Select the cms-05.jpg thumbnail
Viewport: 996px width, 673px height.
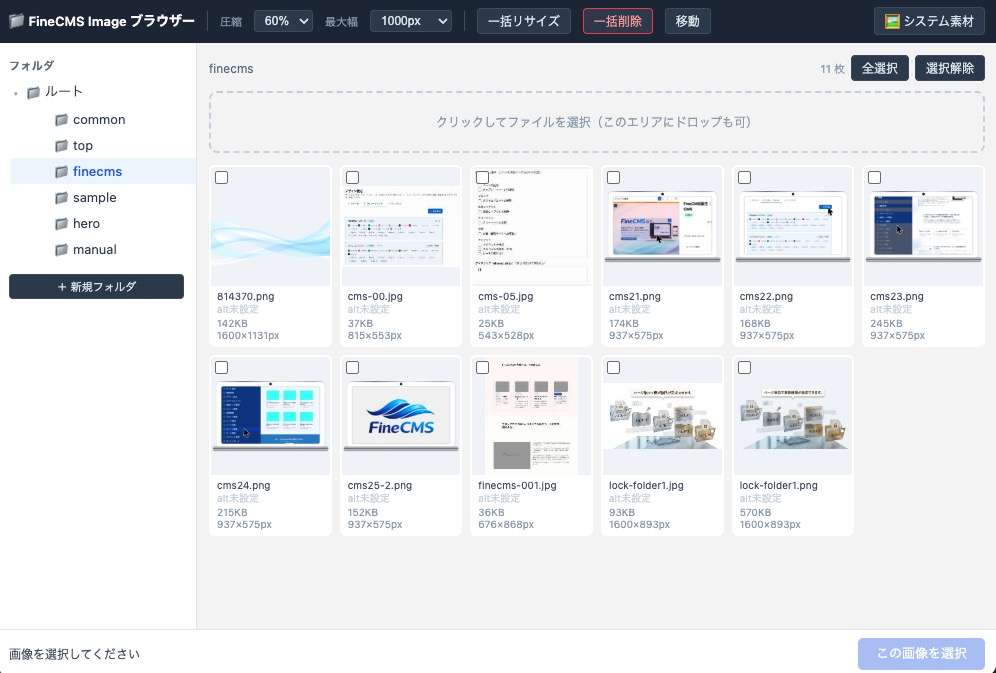[532, 227]
